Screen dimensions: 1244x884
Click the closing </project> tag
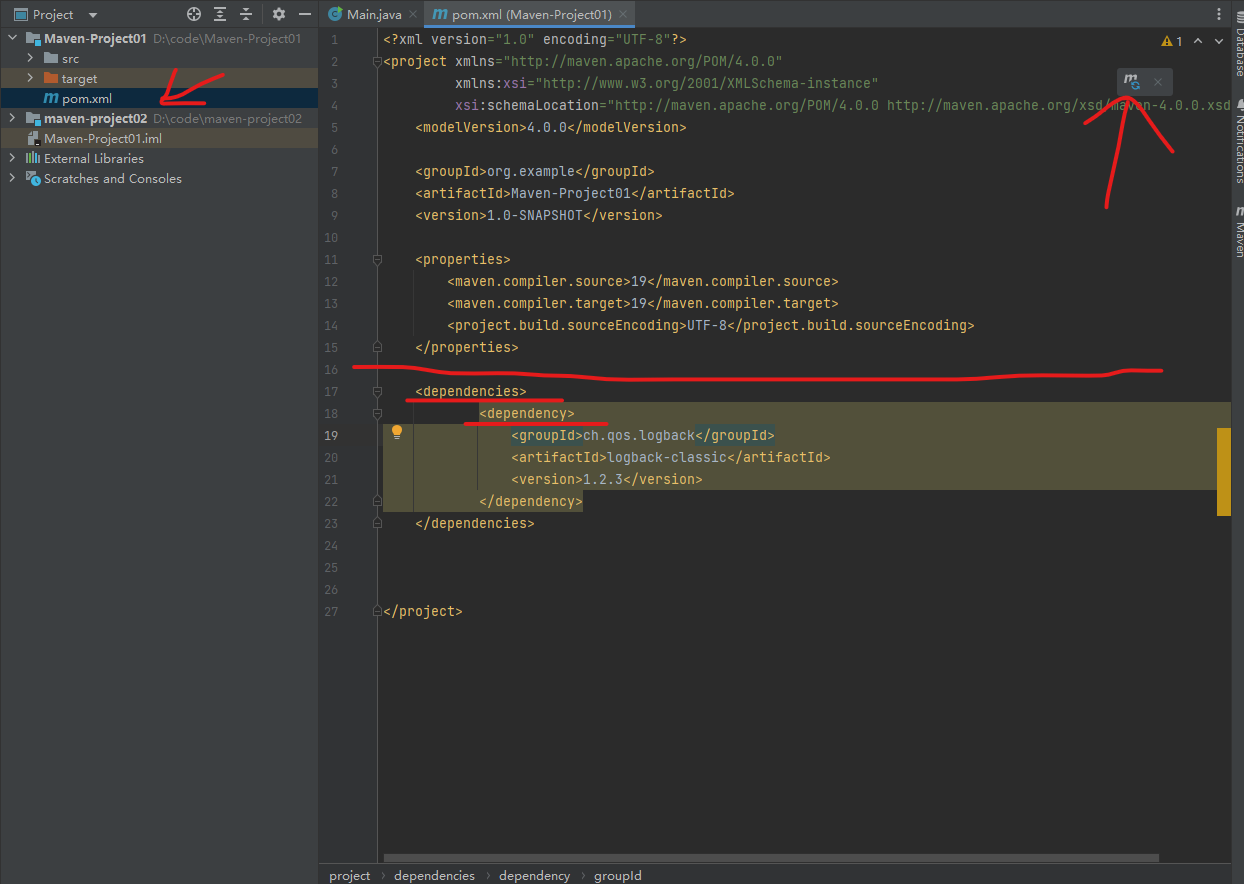(x=423, y=611)
